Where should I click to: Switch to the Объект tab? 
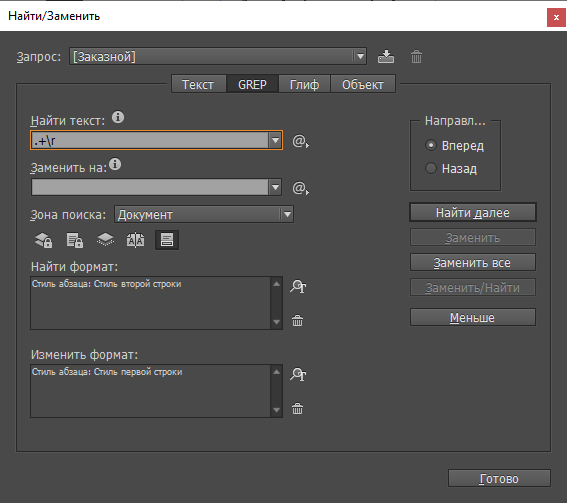coord(363,84)
